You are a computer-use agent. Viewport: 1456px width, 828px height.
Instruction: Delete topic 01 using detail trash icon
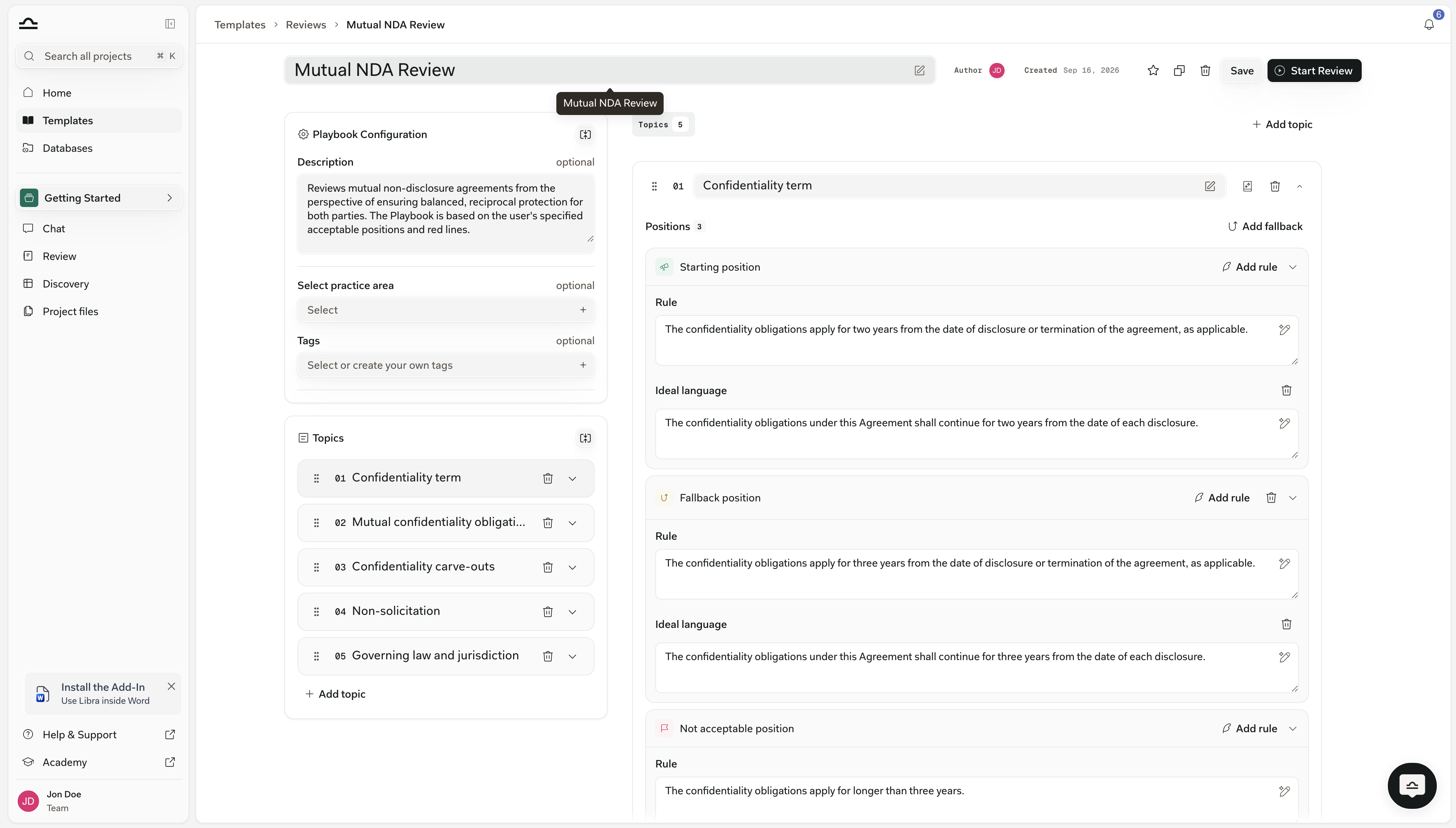[x=1275, y=187]
